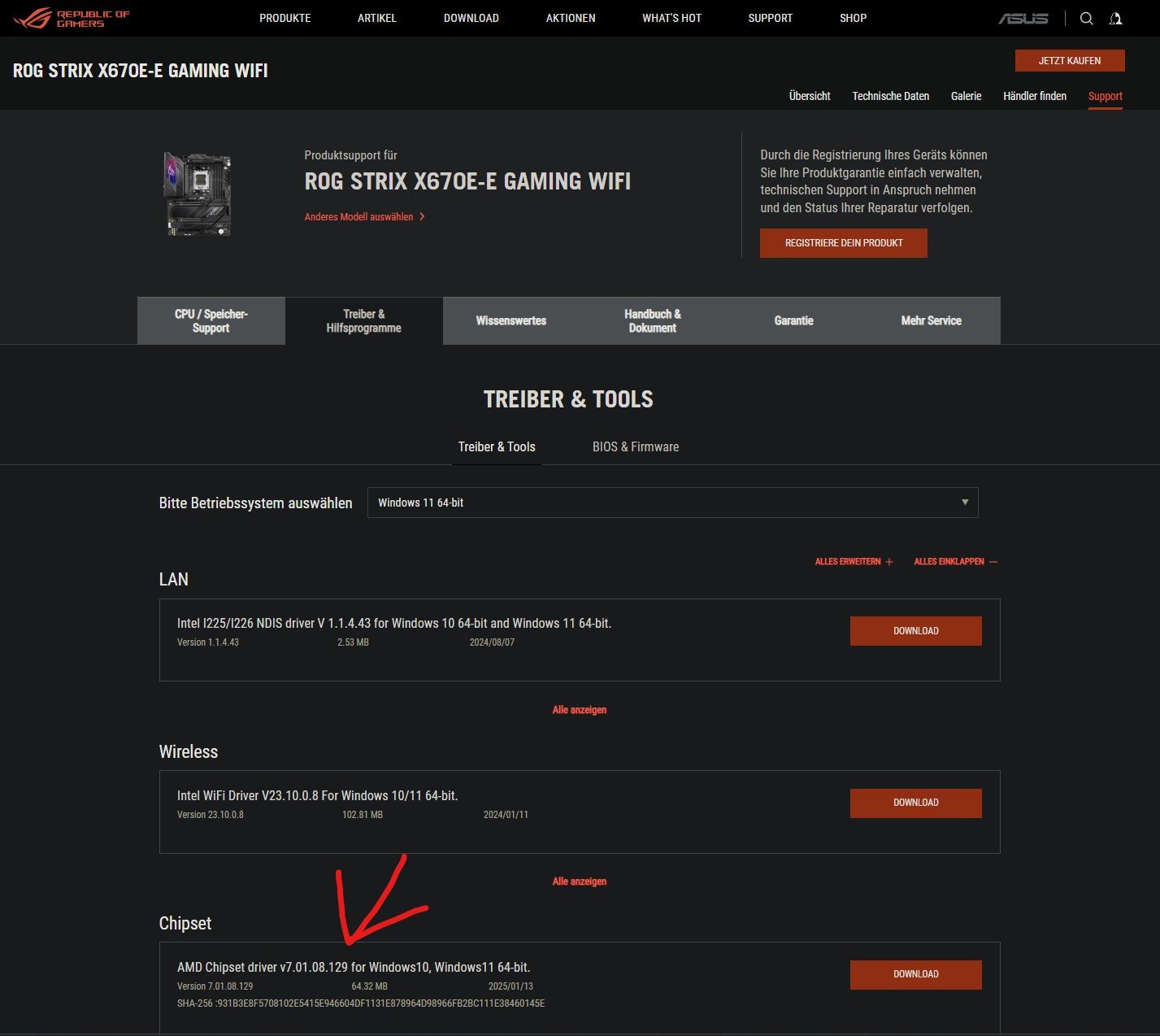The image size is (1160, 1036).
Task: Download the Intel I225/I226 LAN driver
Action: [916, 631]
